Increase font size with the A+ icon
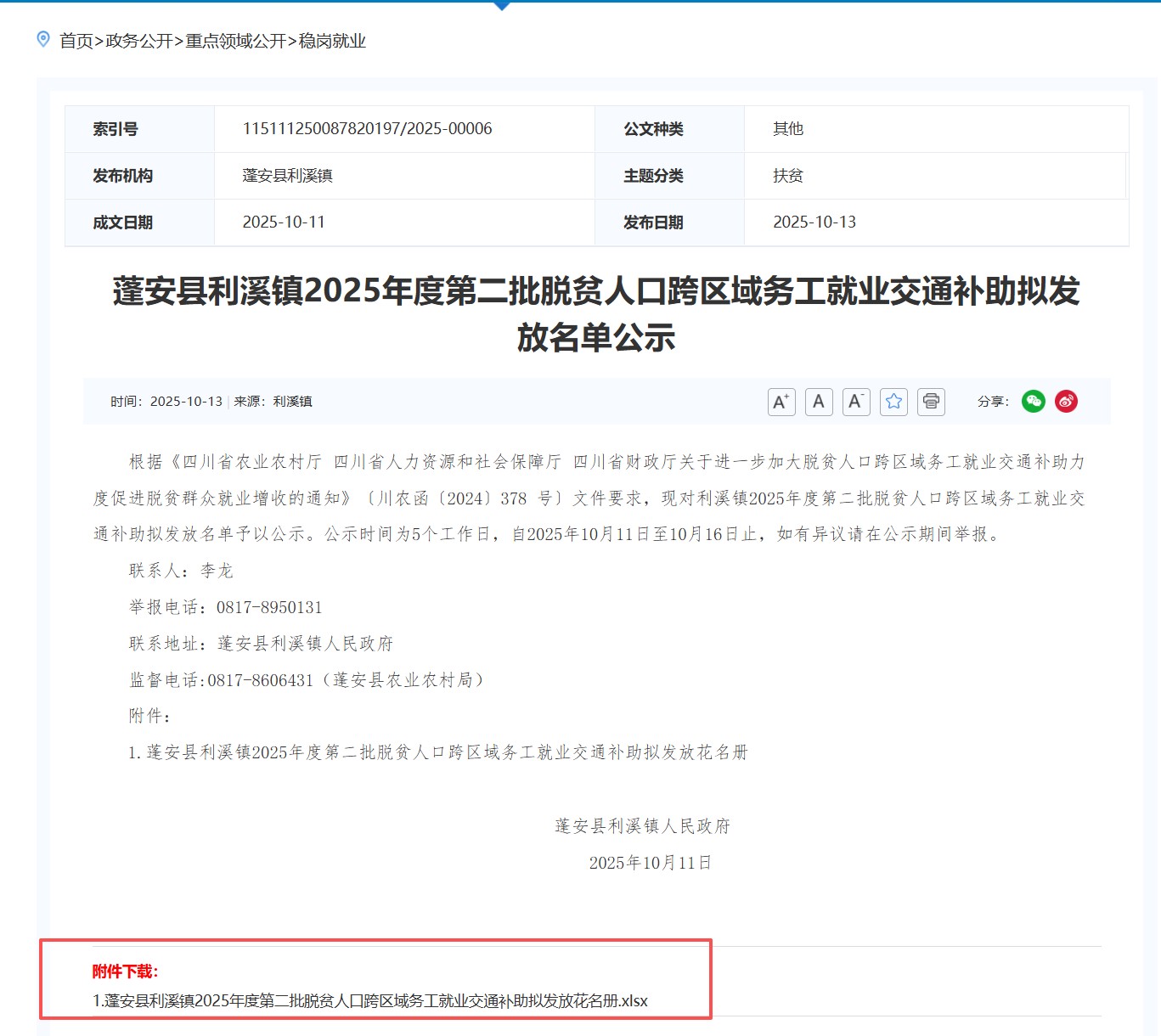This screenshot has width=1161, height=1036. pyautogui.click(x=781, y=402)
